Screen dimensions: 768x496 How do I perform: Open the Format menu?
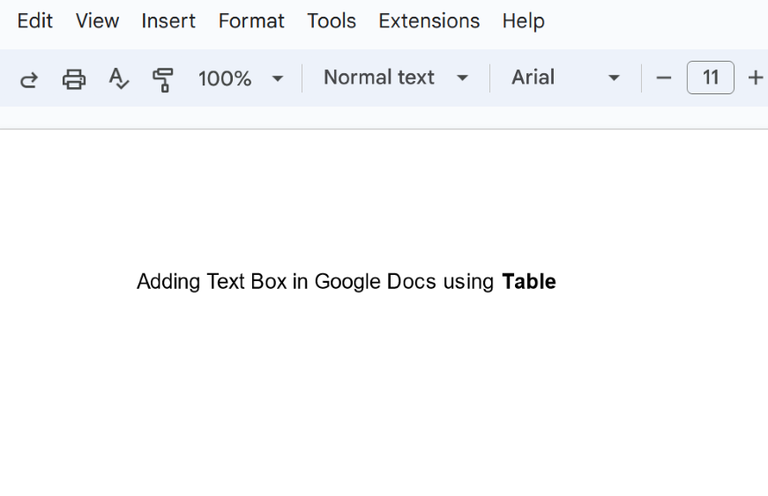251,21
